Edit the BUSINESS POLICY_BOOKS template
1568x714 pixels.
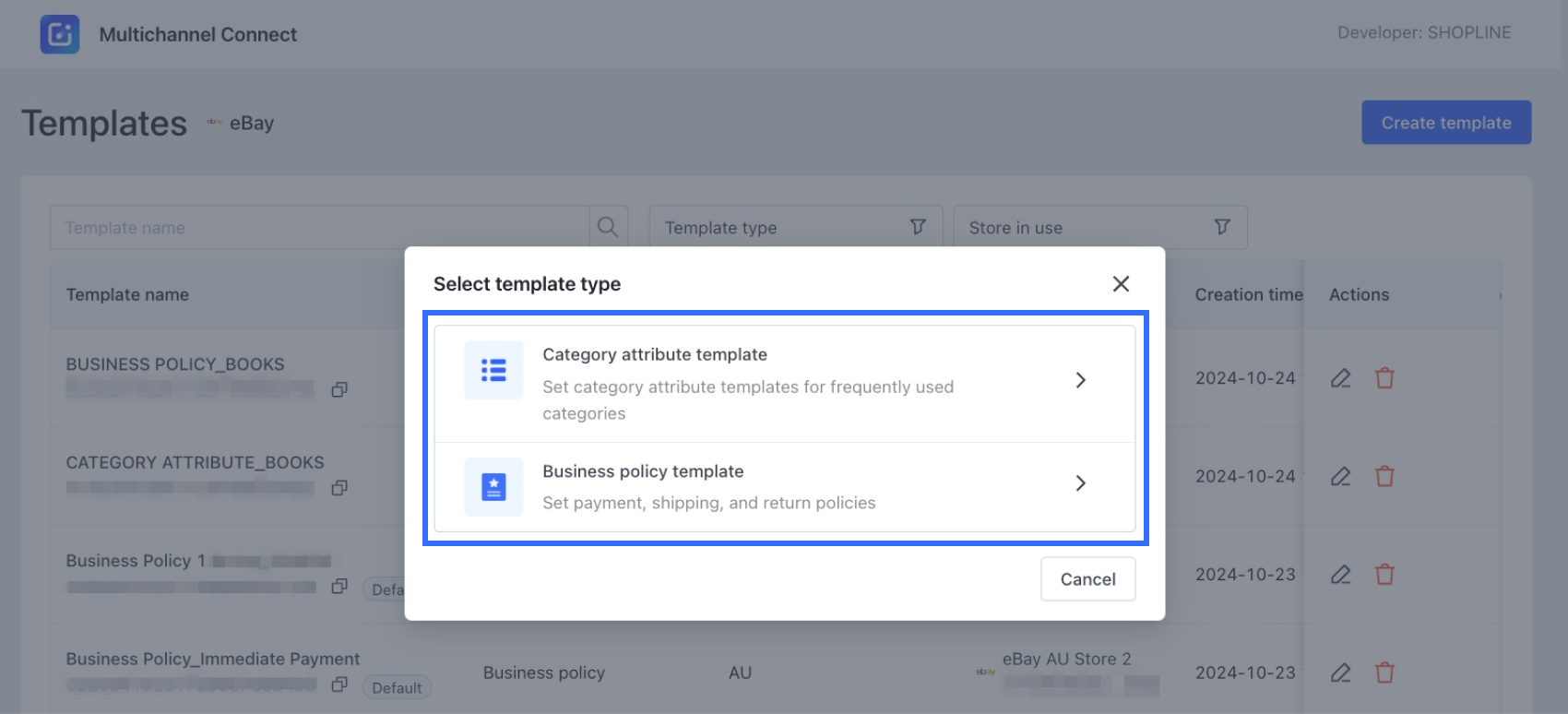click(x=1340, y=378)
